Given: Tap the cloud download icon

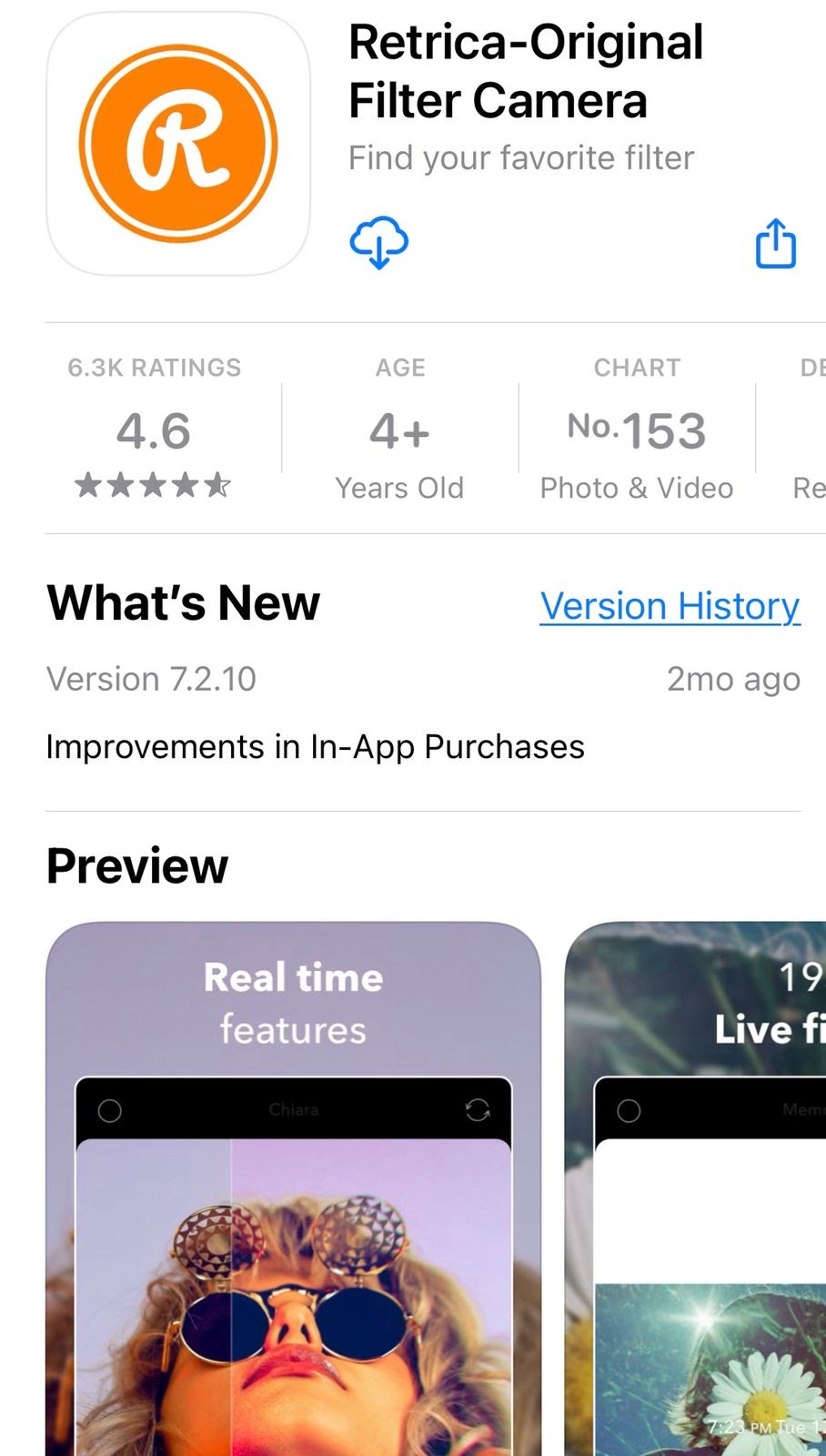Looking at the screenshot, I should 379,242.
